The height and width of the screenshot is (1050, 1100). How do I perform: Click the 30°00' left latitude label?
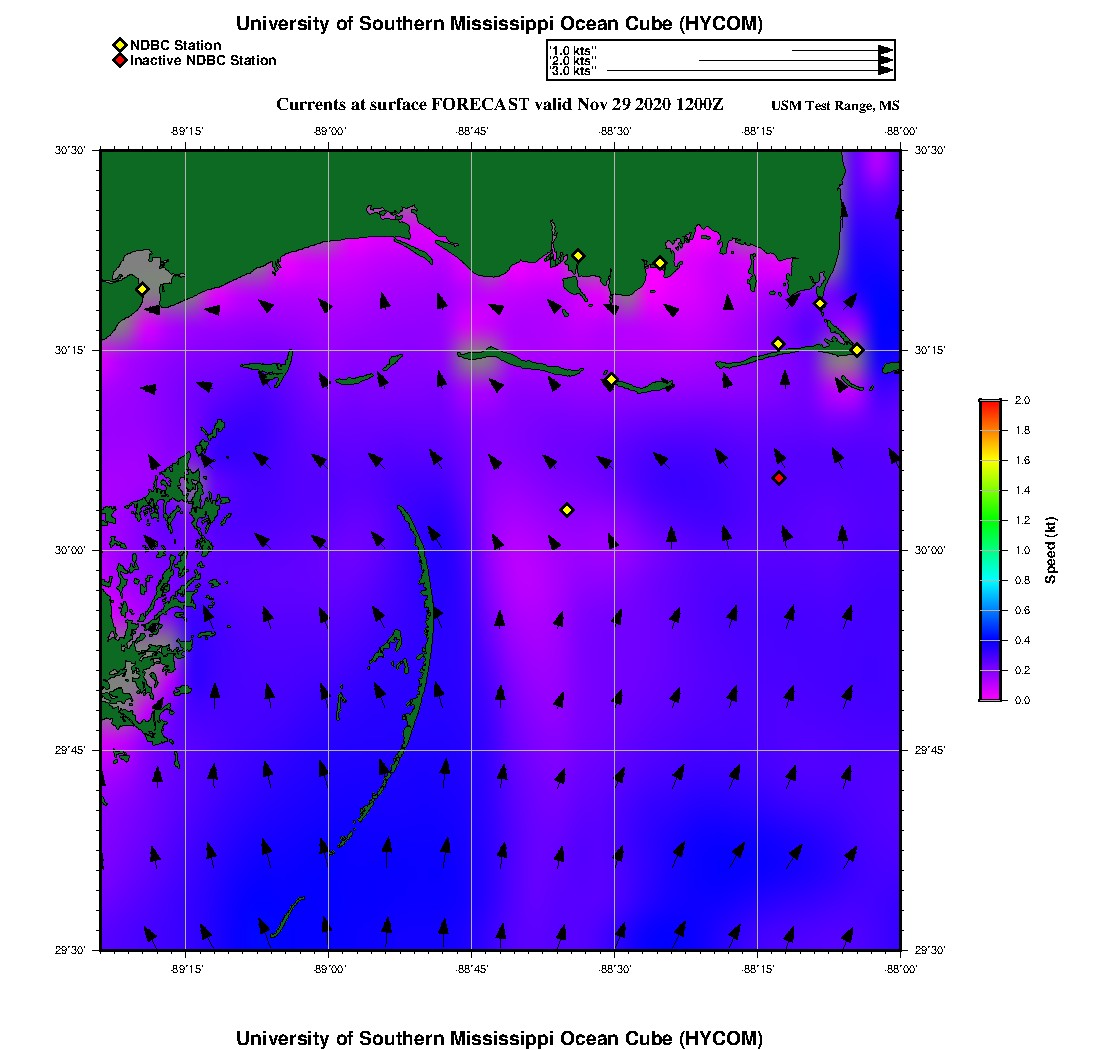coord(69,551)
